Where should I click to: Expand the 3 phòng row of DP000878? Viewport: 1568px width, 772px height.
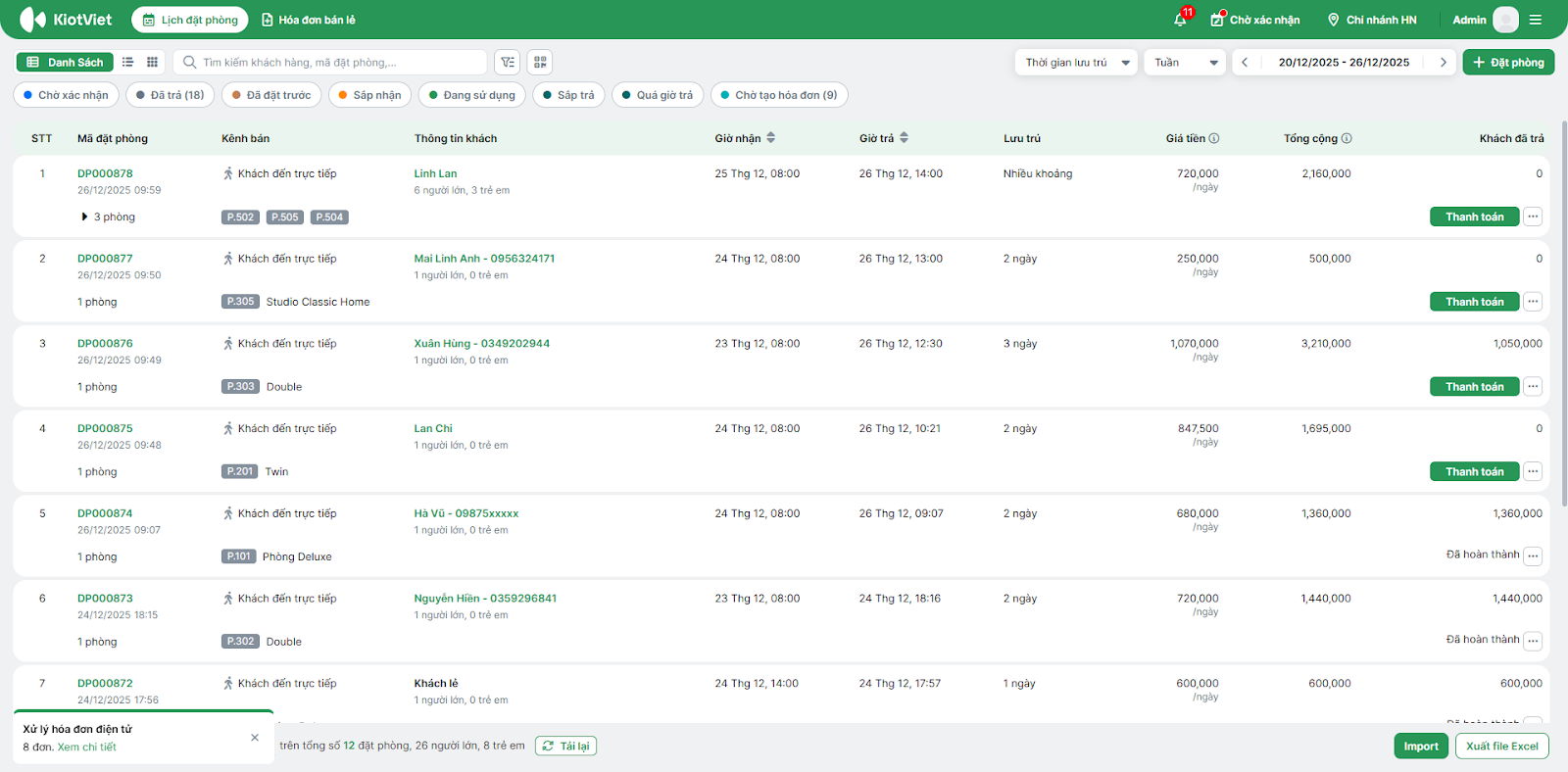coord(85,217)
